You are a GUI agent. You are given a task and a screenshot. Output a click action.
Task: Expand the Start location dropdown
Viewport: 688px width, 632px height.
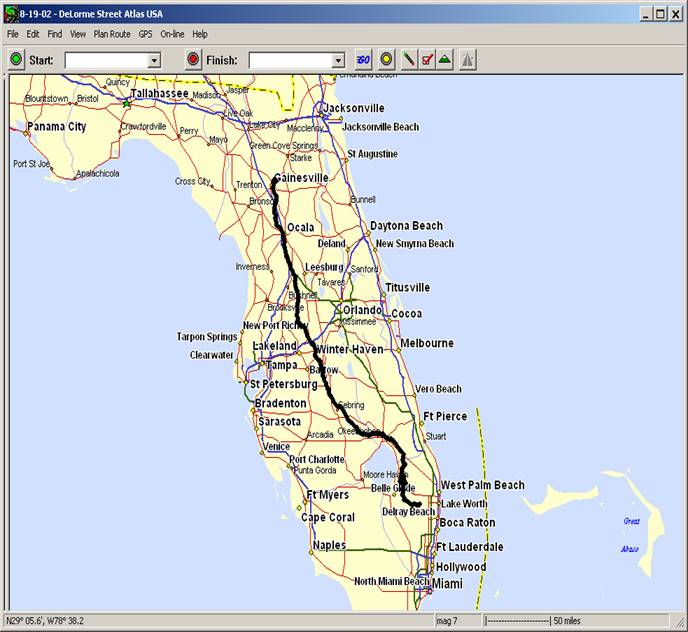(x=154, y=61)
